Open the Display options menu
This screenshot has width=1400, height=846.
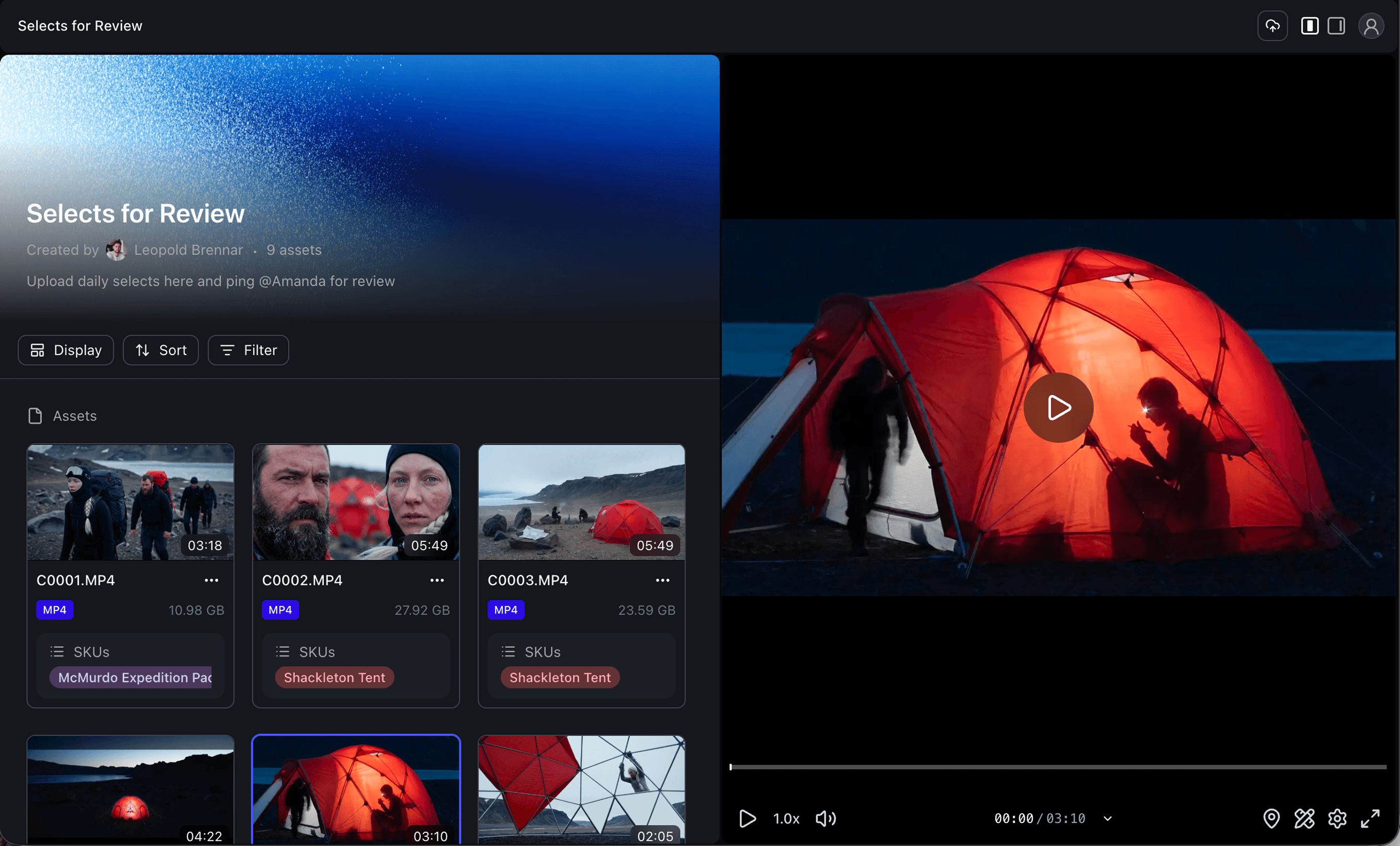click(66, 350)
